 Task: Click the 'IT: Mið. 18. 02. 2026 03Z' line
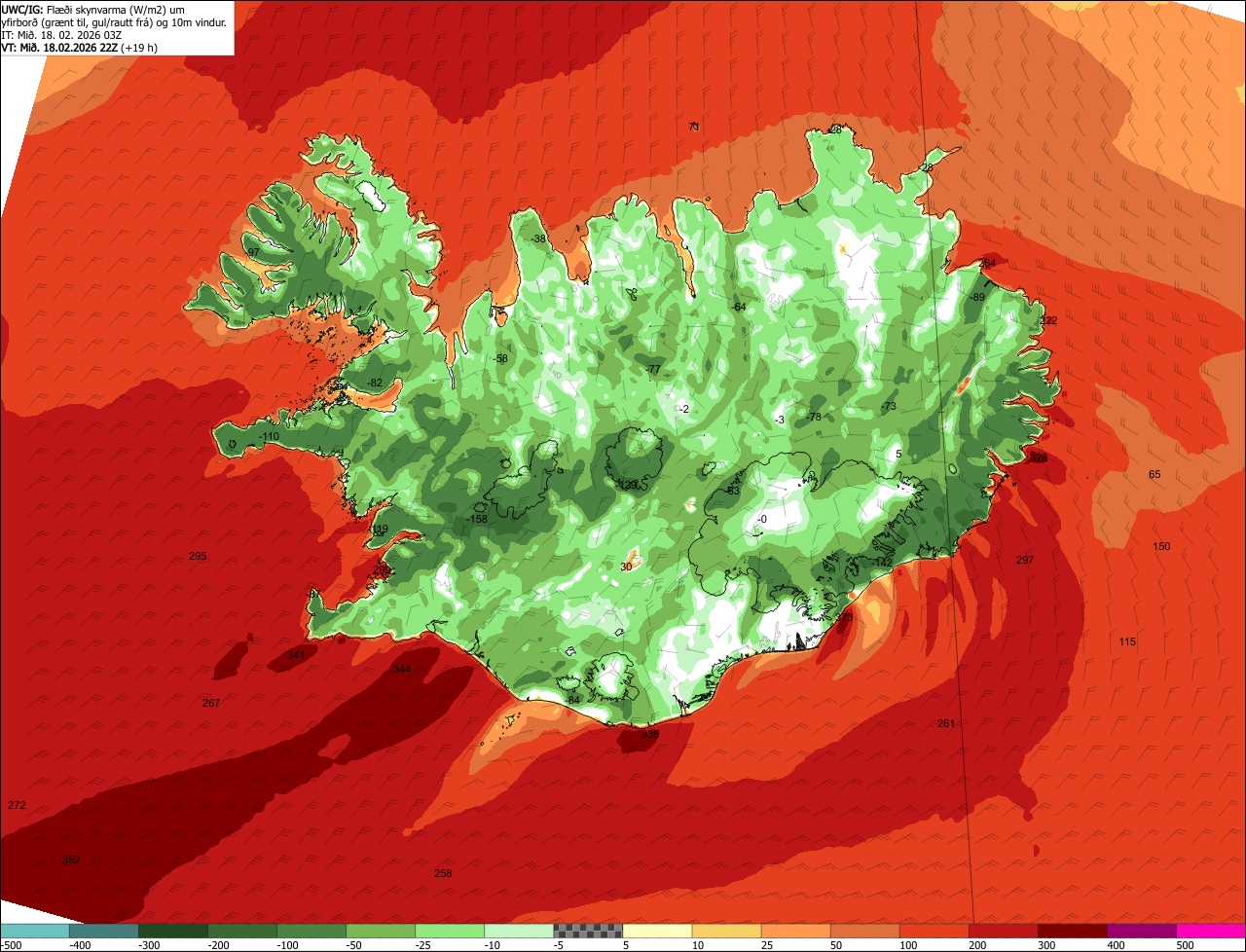tap(62, 35)
